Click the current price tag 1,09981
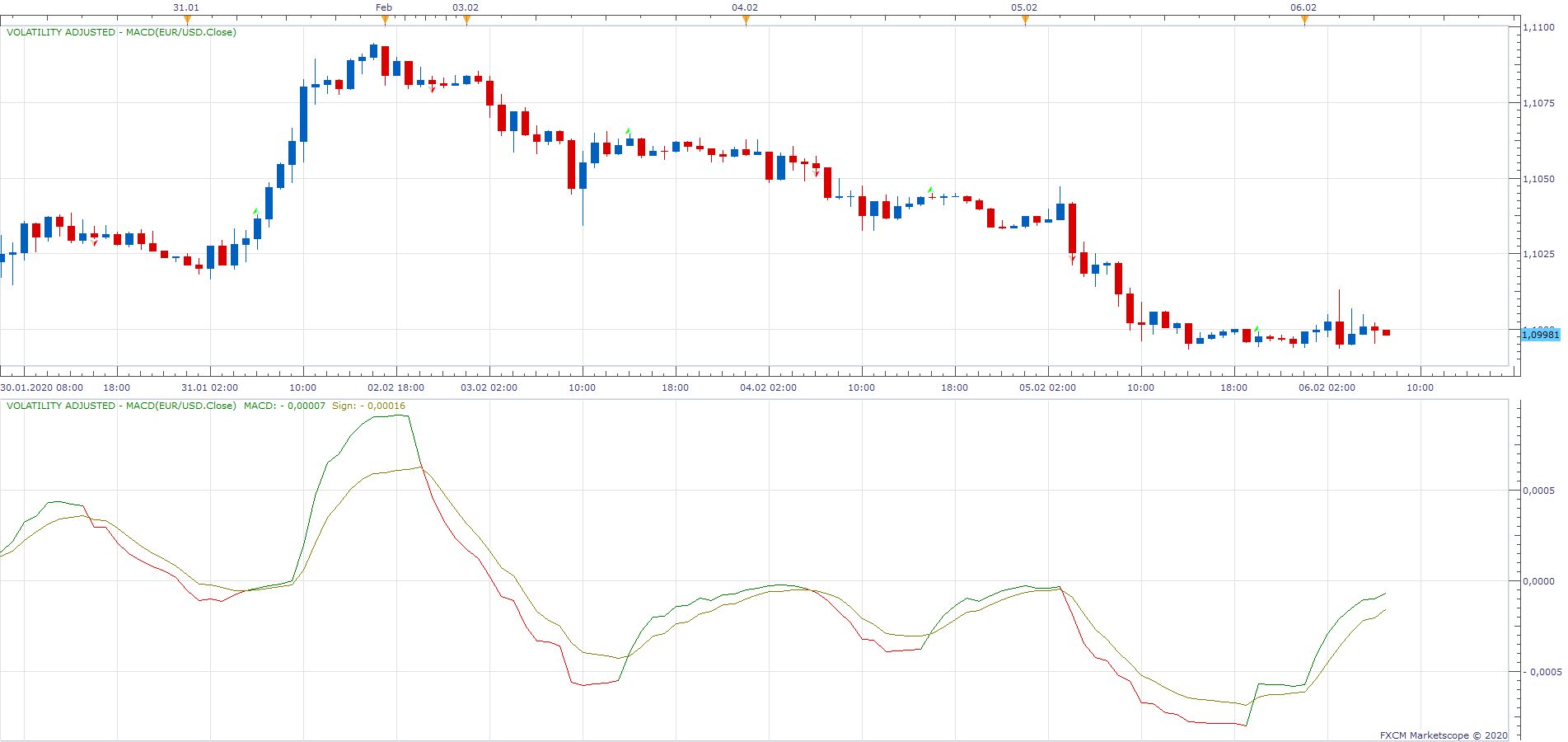The height and width of the screenshot is (742, 1568). click(x=1540, y=335)
